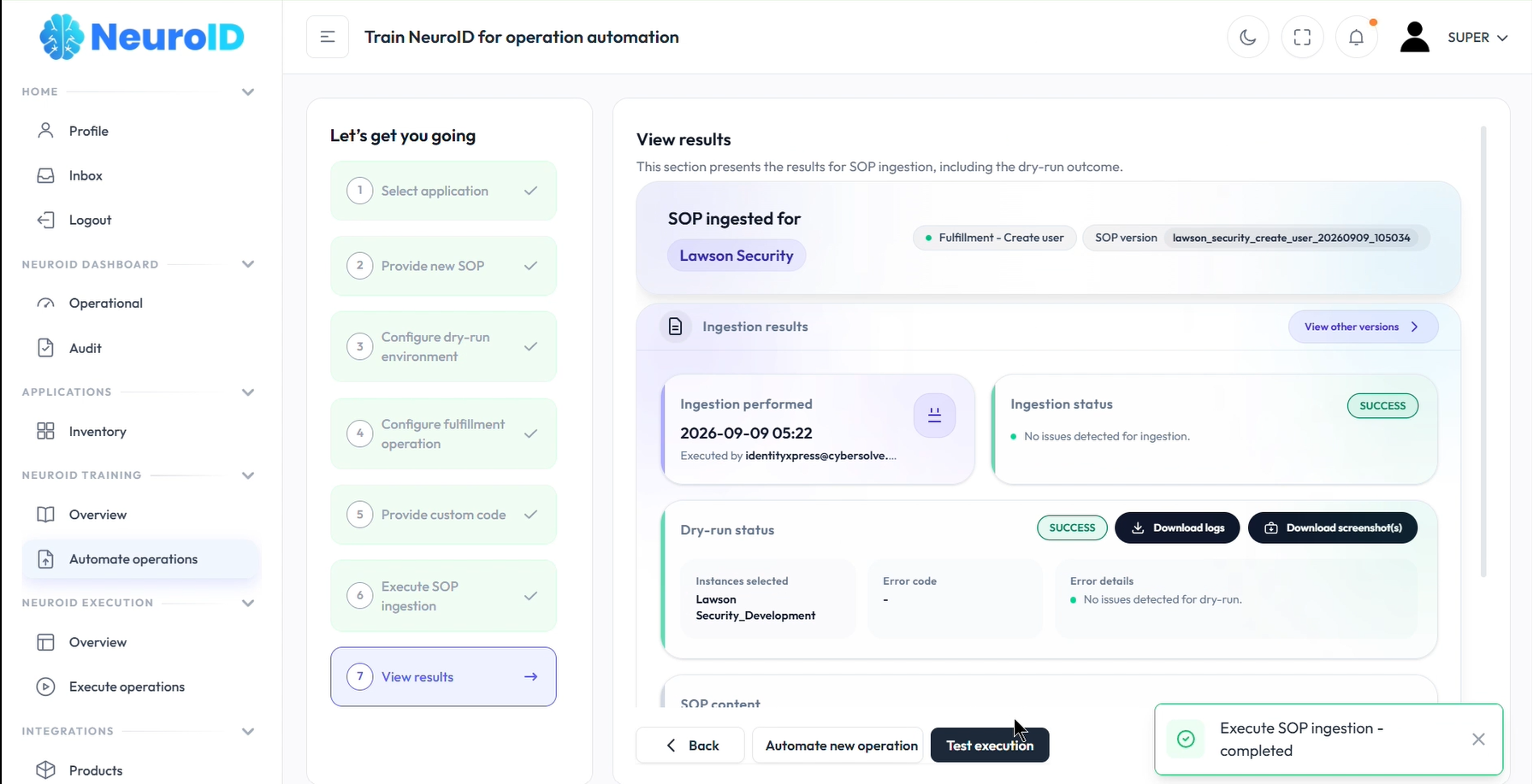Click the results panel vertical scrollbar

(1483, 351)
